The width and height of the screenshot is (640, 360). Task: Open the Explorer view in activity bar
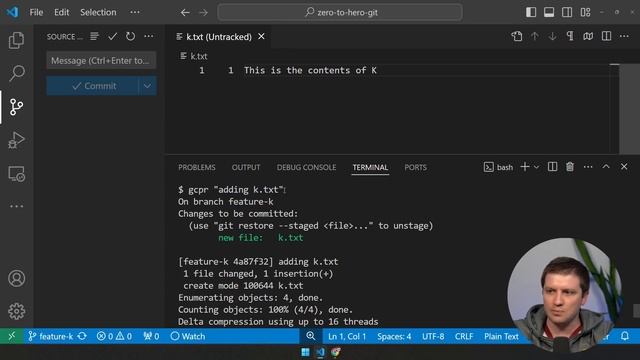pyautogui.click(x=16, y=40)
